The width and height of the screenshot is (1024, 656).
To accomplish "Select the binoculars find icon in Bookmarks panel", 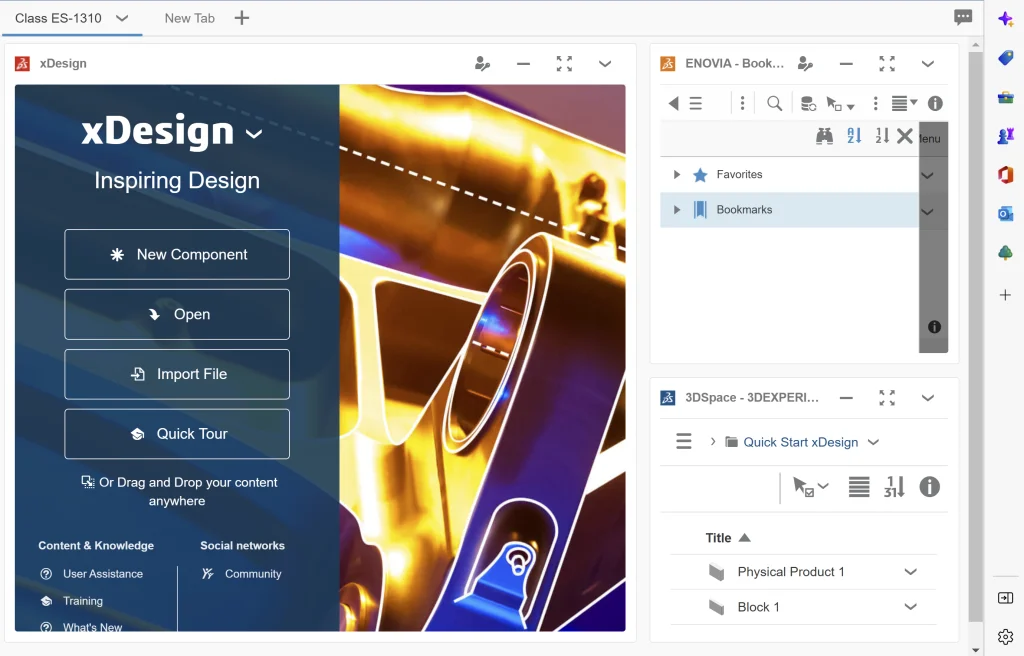I will [824, 137].
